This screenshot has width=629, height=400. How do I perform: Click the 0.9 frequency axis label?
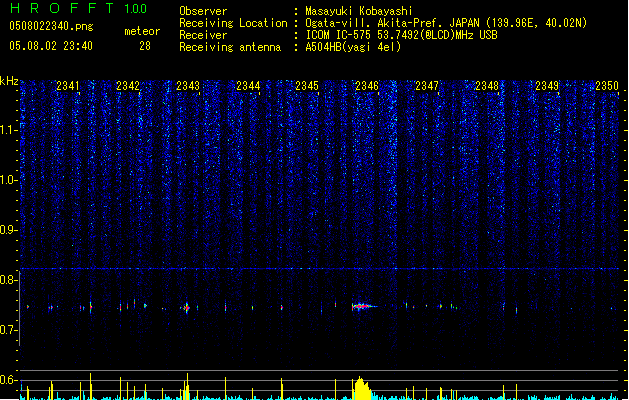8,230
